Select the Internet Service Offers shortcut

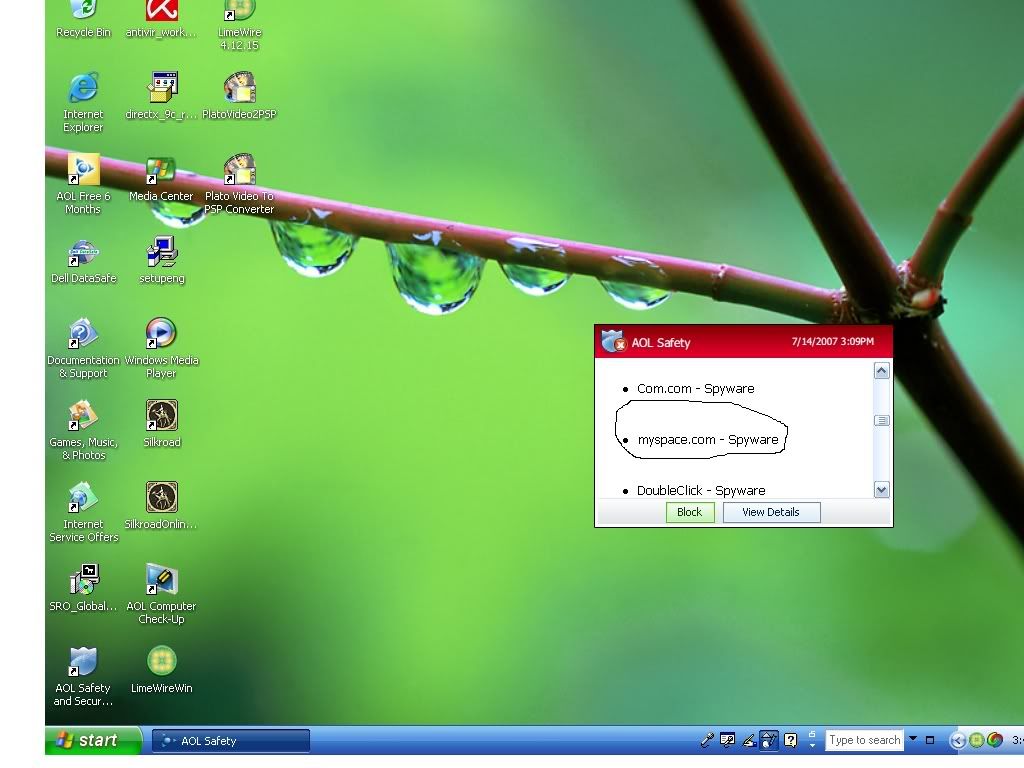84,498
